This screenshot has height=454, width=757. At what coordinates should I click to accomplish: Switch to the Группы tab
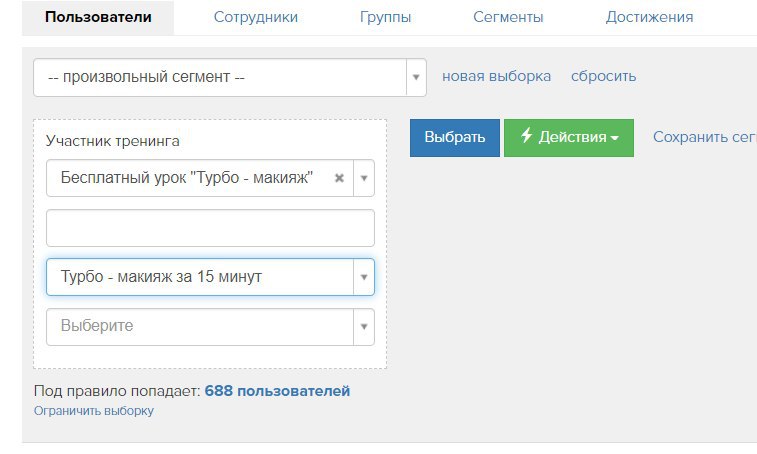point(385,17)
